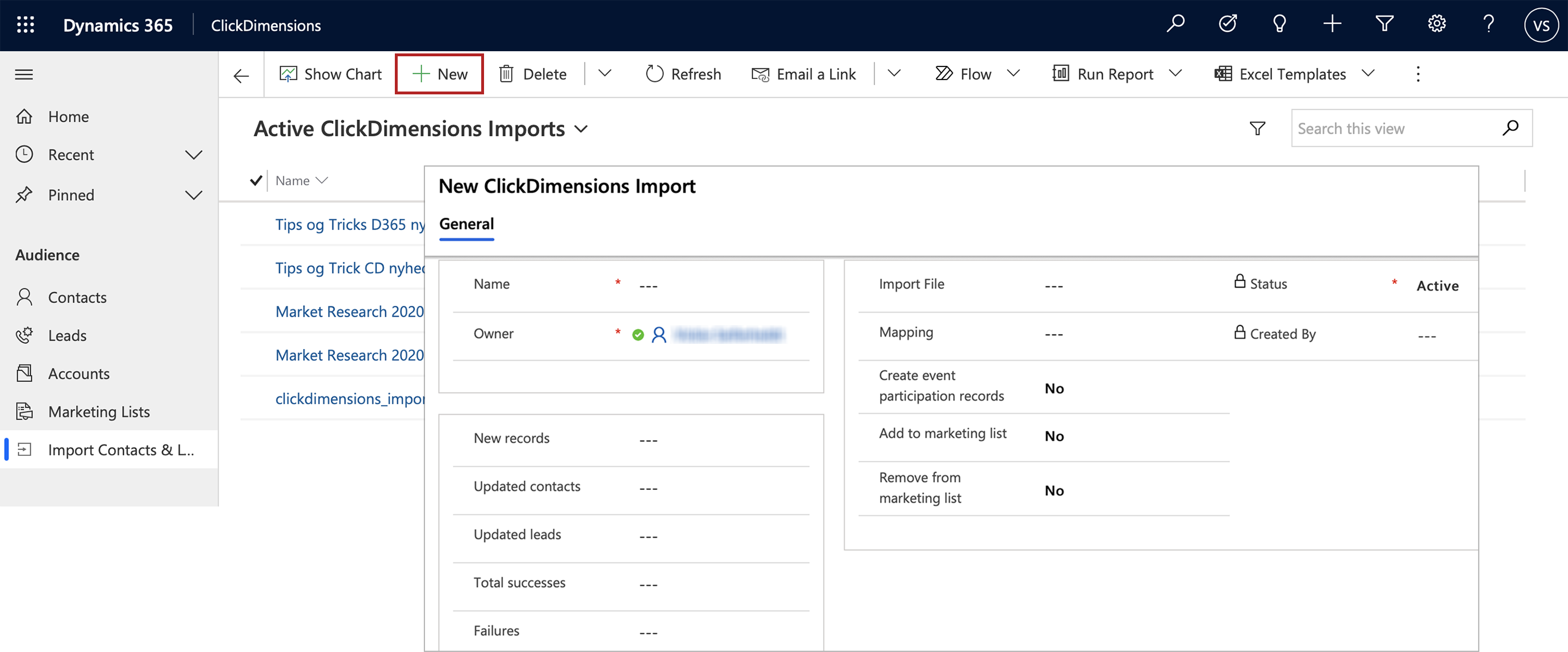1568x652 pixels.
Task: Click the lightbulb assistant icon
Action: [x=1279, y=24]
